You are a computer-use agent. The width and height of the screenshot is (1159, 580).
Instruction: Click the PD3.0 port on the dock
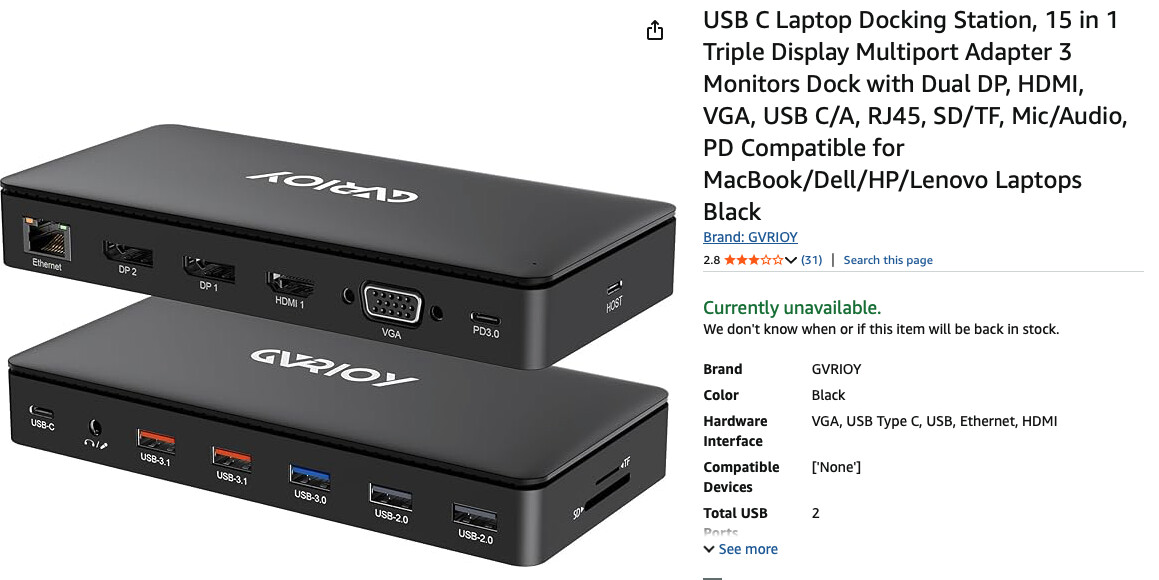(x=485, y=320)
